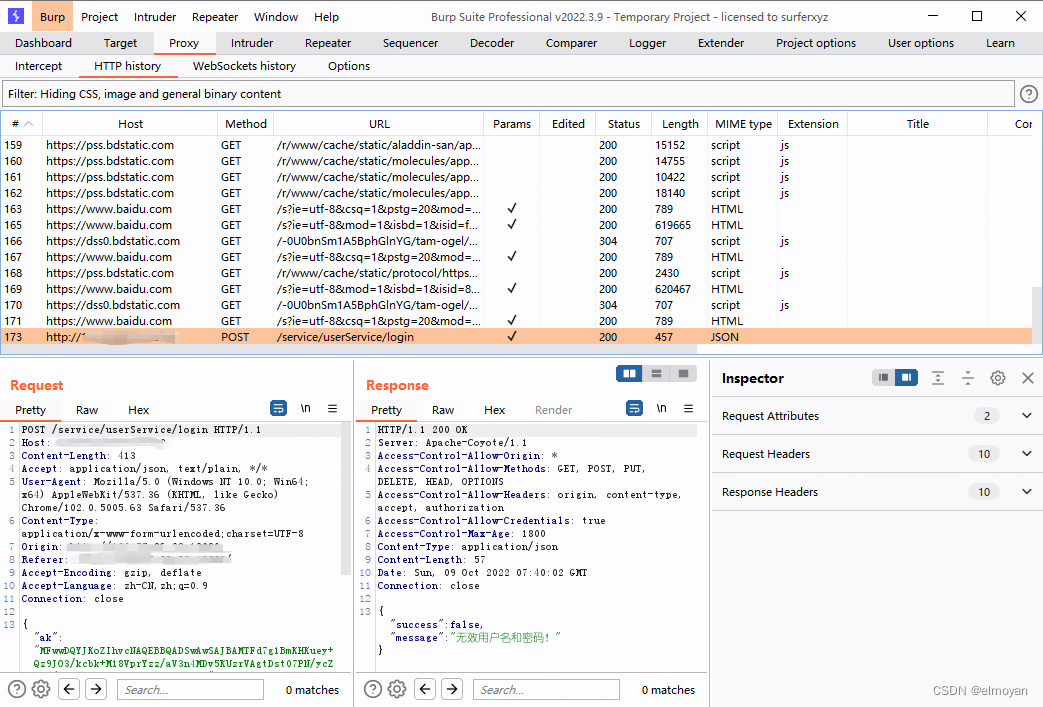1043x707 pixels.
Task: Open the Help menu
Action: pyautogui.click(x=327, y=17)
